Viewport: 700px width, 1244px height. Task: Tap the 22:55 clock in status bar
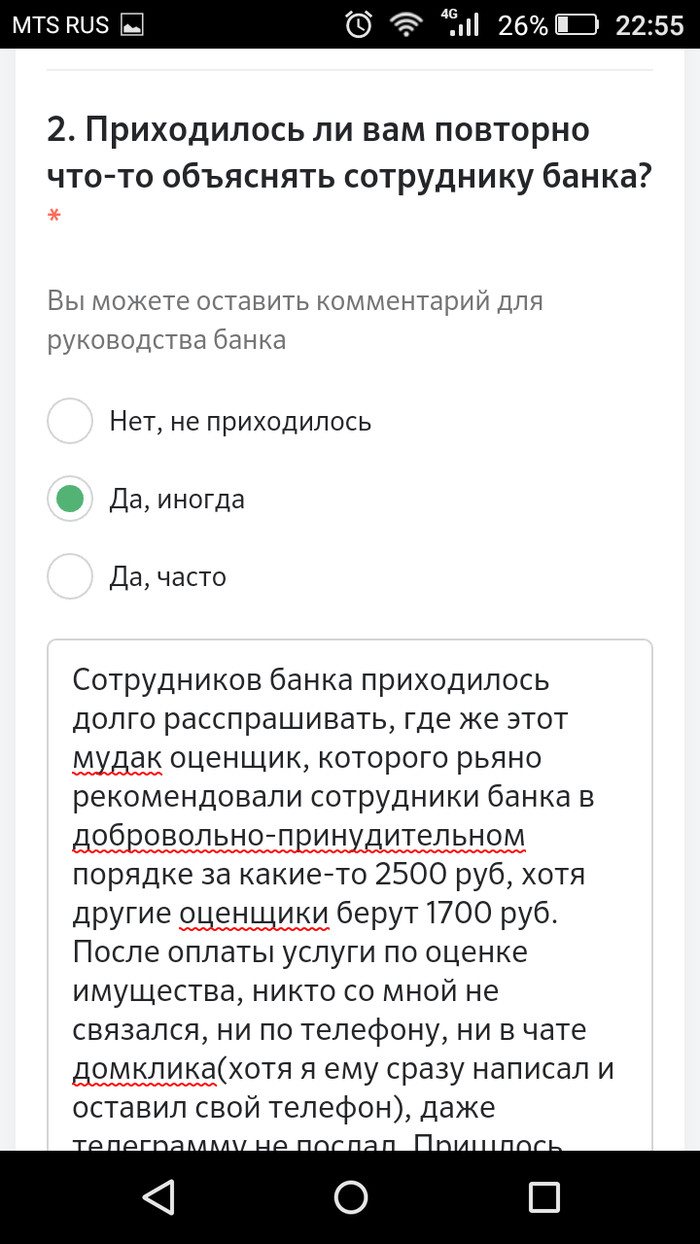pos(649,25)
